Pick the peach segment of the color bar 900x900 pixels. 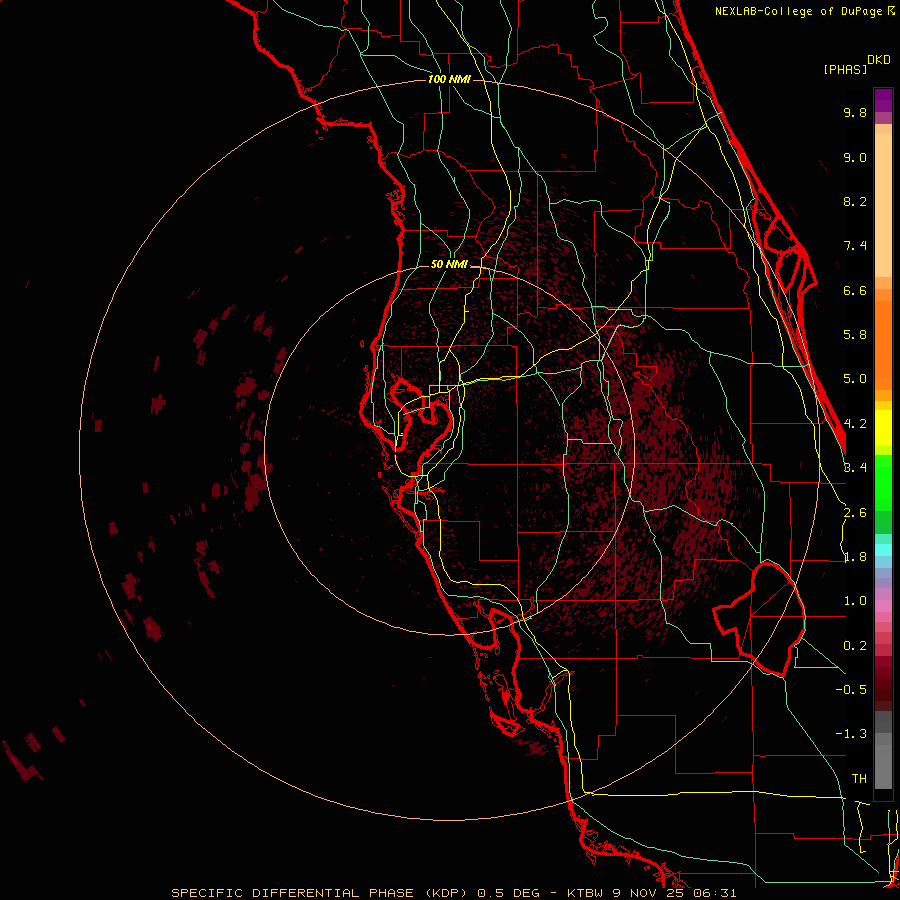pos(883,201)
